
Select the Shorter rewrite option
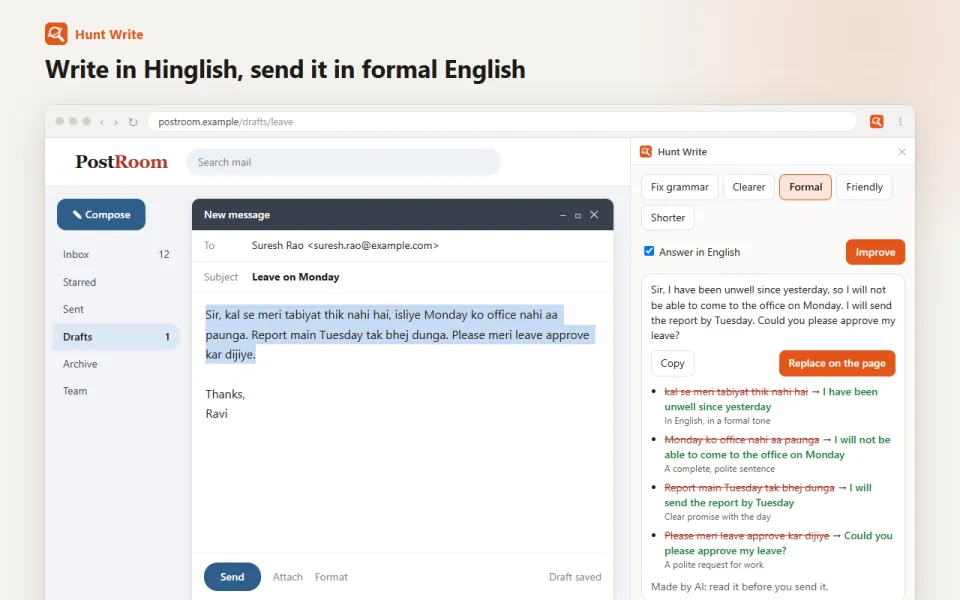668,217
